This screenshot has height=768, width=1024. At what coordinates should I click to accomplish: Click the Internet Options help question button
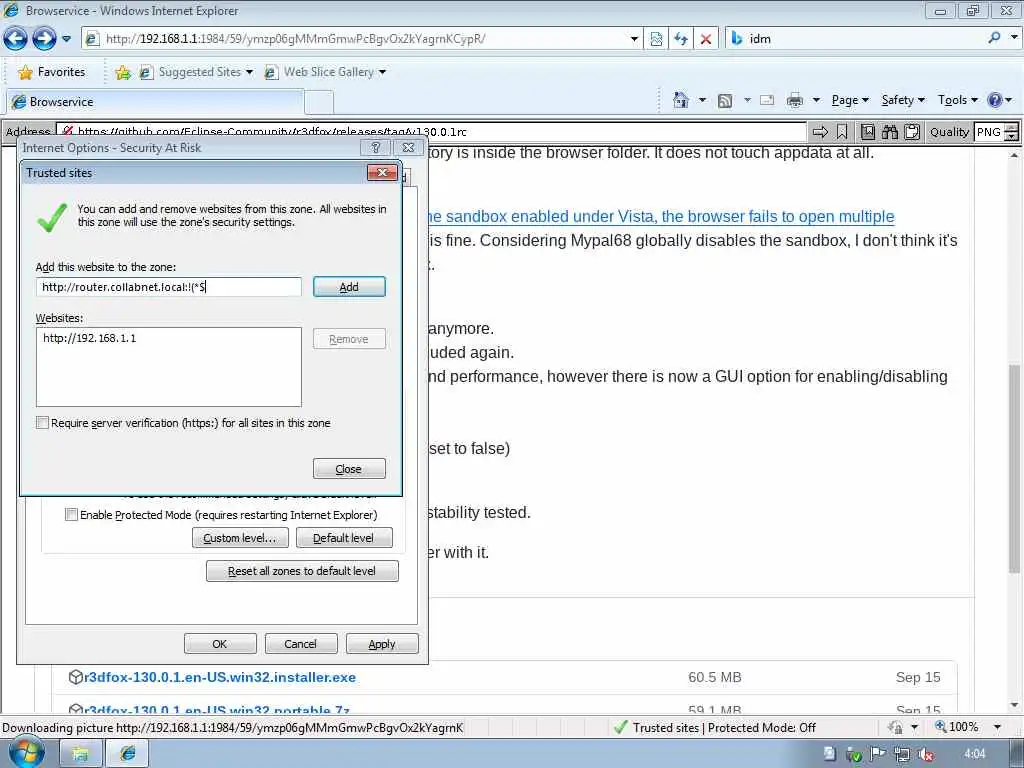(x=376, y=148)
